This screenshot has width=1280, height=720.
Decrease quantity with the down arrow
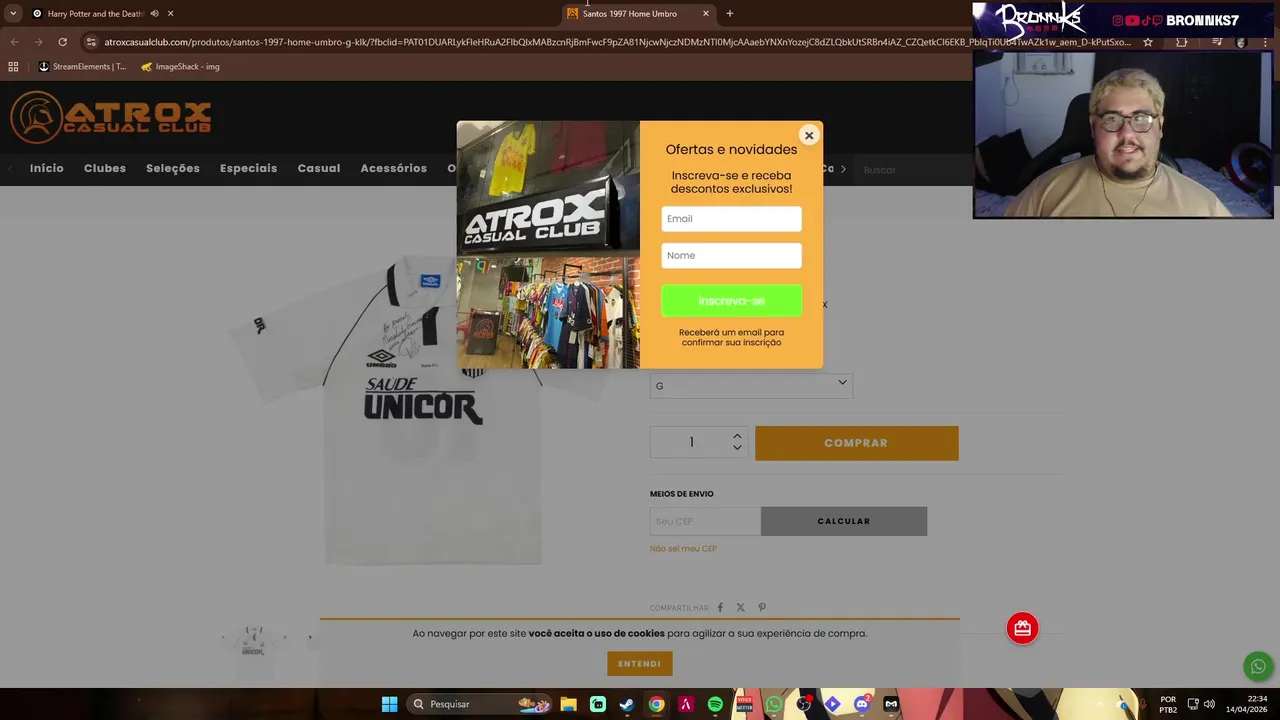coord(737,448)
